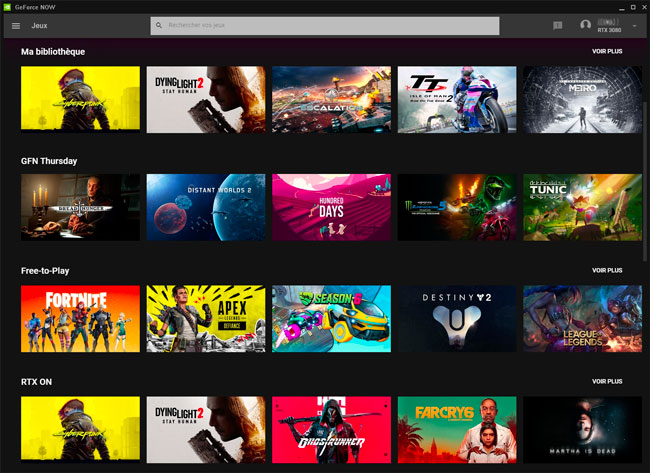Click VOIR PLUS for RTX ON

(606, 381)
